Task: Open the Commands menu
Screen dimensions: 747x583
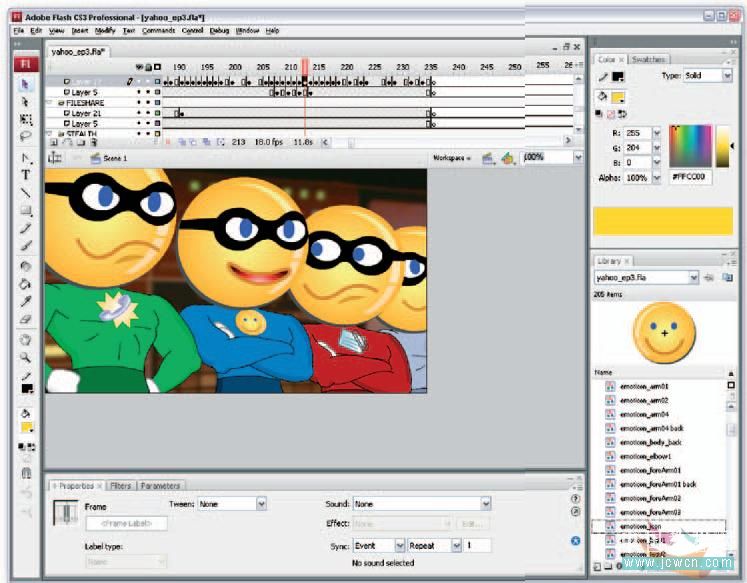Action: (159, 30)
